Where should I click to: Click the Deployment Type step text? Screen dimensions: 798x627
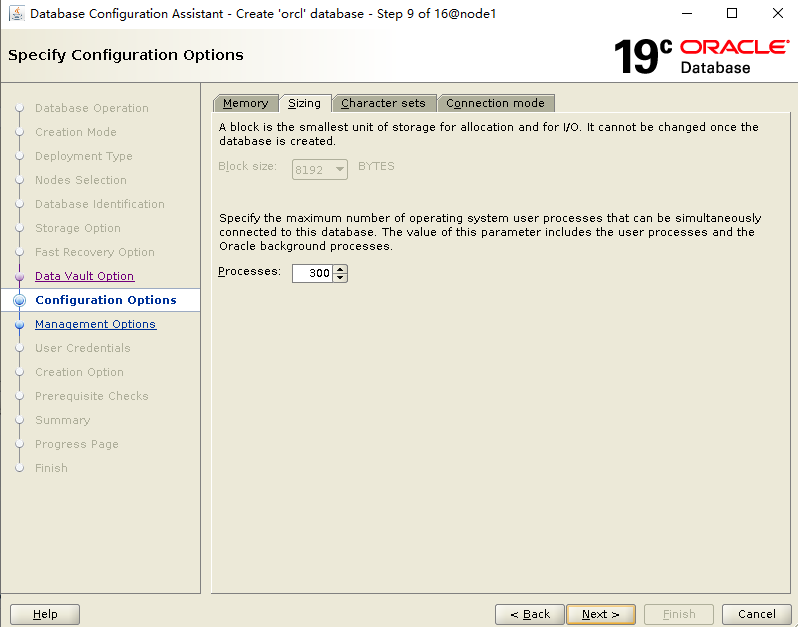pos(83,156)
